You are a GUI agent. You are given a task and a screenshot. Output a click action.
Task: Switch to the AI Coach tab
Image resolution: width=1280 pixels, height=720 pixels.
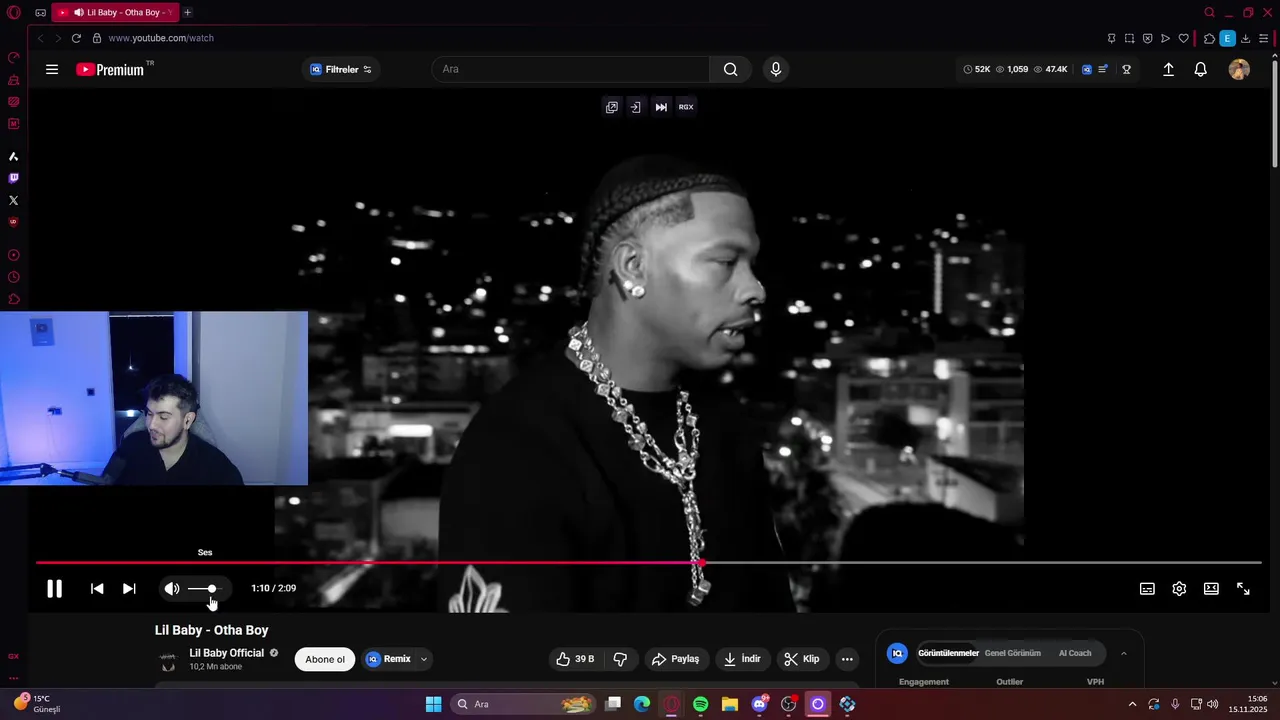coord(1075,653)
